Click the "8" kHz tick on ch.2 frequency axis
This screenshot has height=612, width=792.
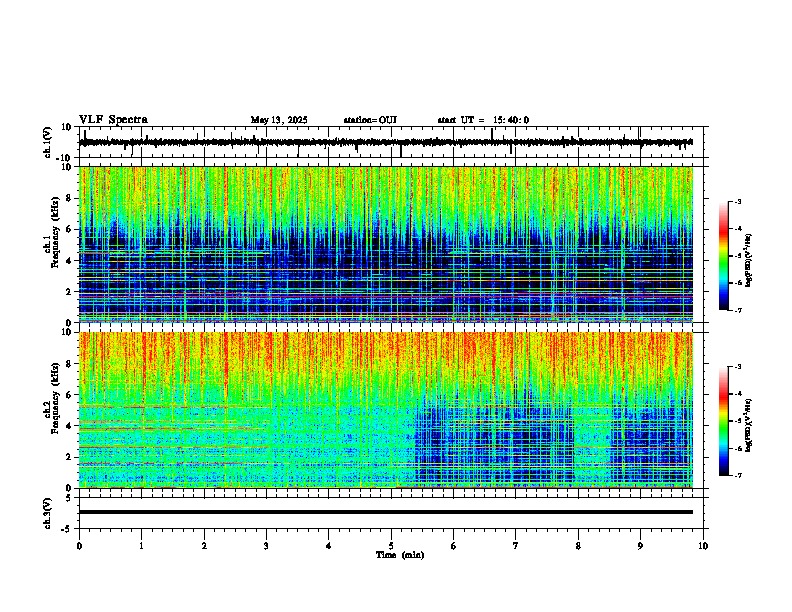[70, 364]
